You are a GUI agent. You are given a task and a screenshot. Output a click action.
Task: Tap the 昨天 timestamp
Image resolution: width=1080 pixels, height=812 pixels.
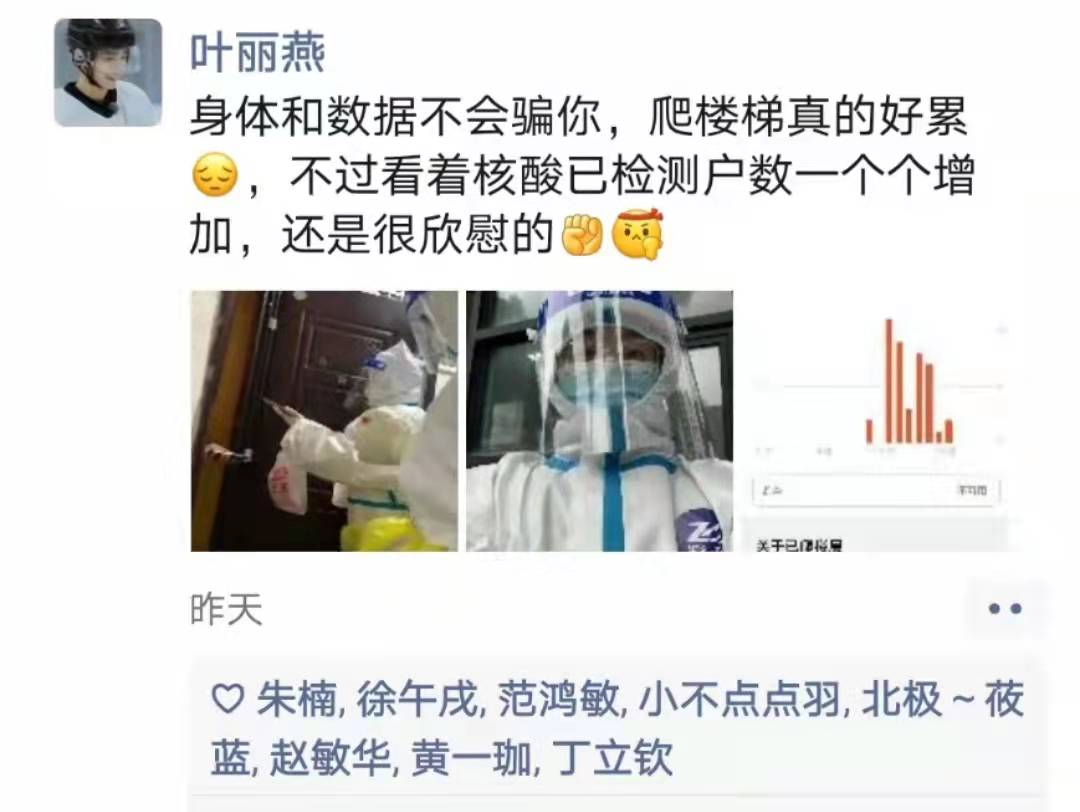tap(227, 610)
